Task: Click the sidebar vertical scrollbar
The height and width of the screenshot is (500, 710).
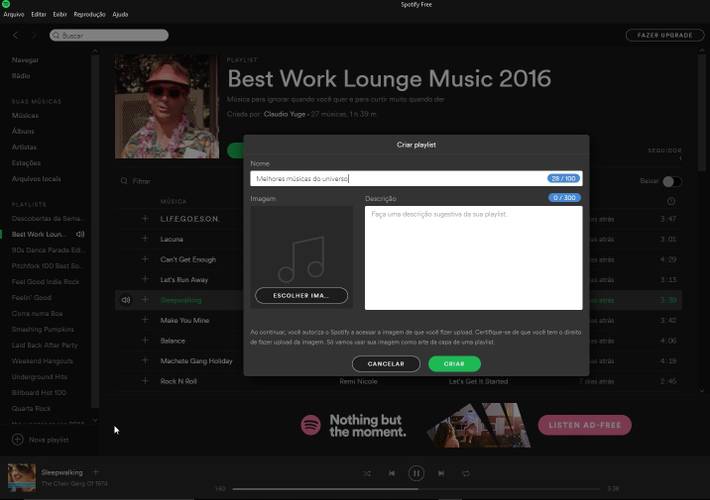Action: [95, 231]
